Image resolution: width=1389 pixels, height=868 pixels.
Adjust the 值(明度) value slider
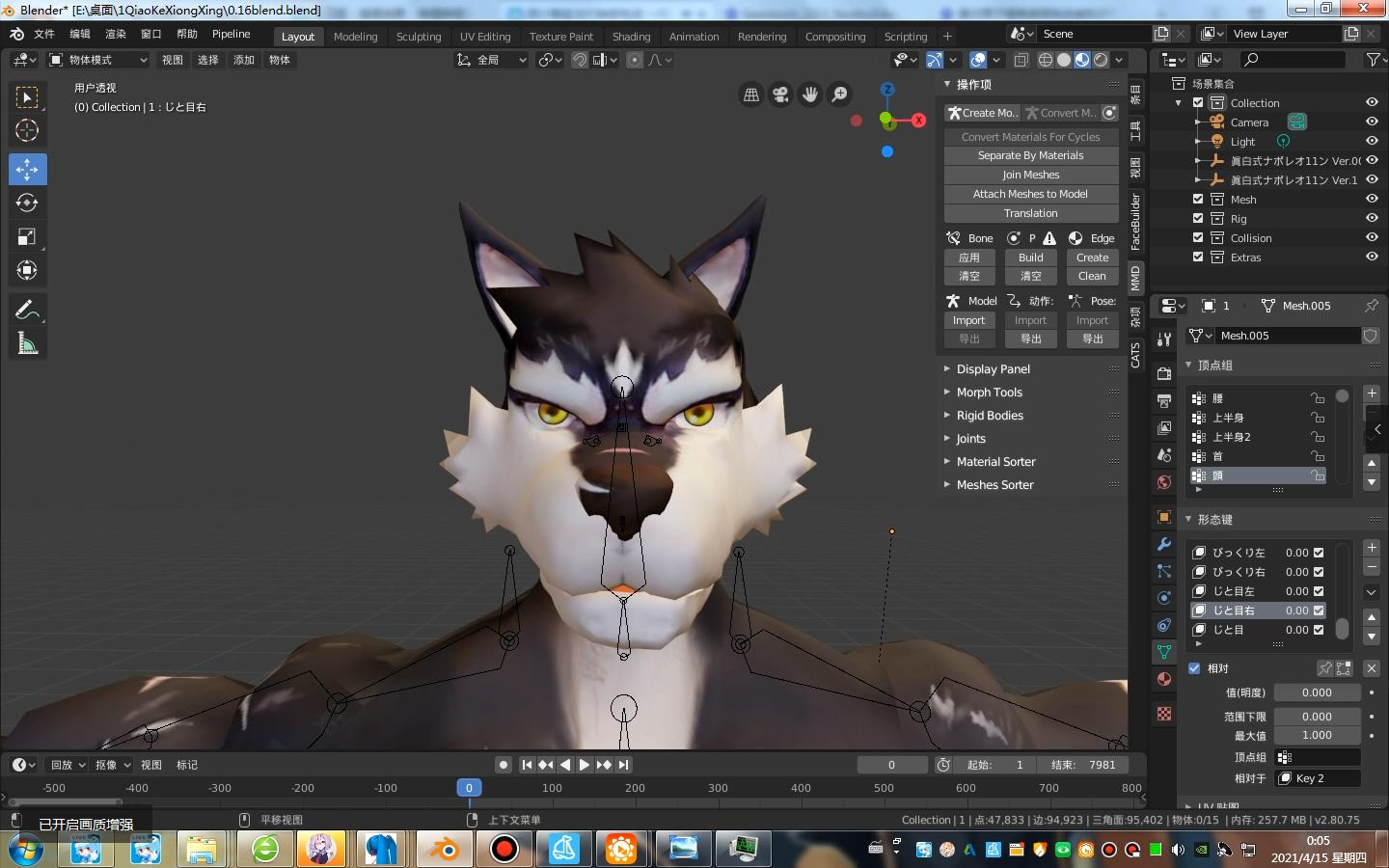tap(1317, 693)
